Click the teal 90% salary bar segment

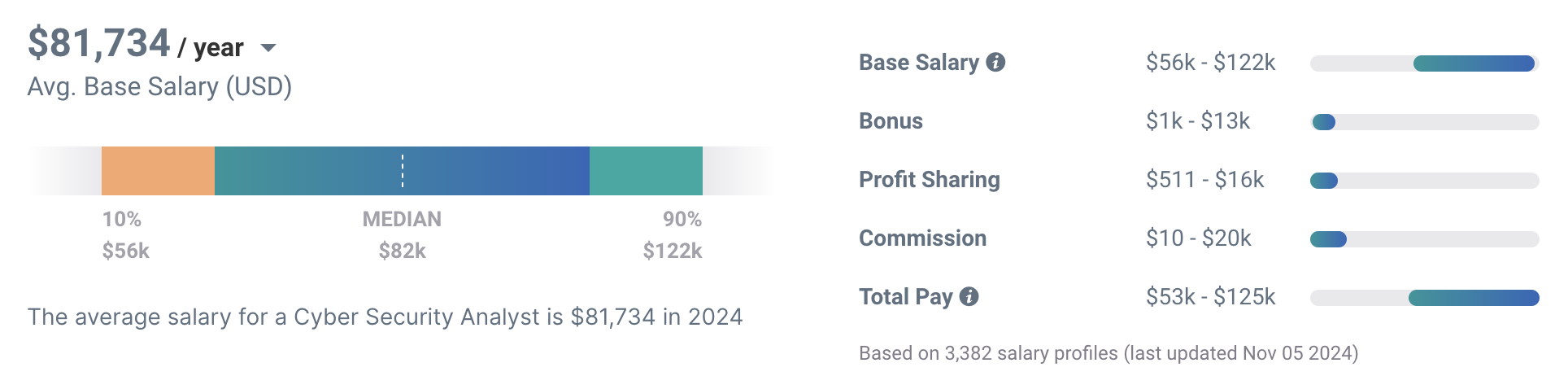click(646, 171)
